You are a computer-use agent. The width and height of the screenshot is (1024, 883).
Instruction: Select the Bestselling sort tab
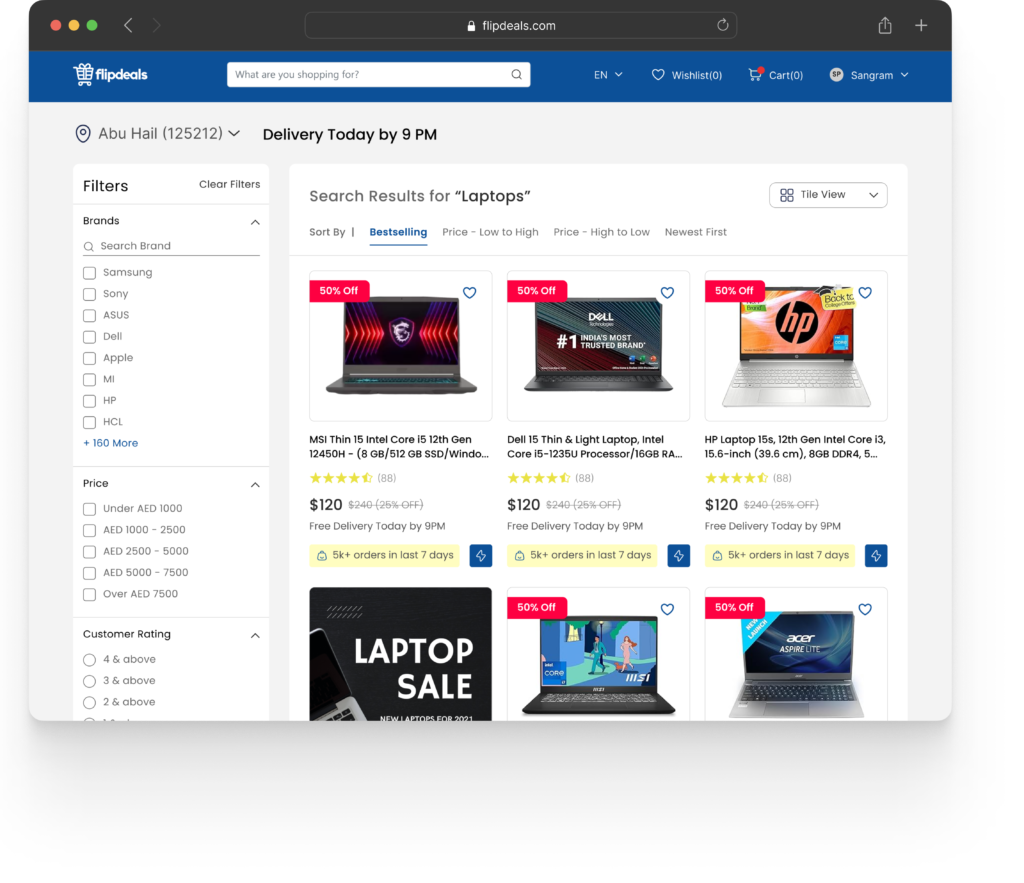pyautogui.click(x=398, y=233)
